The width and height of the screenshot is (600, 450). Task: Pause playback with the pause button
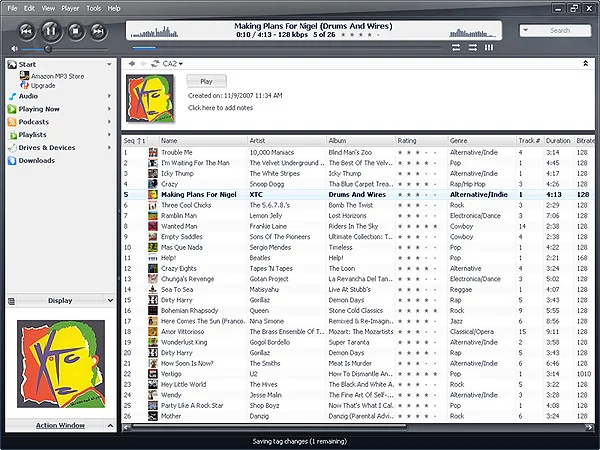click(x=50, y=30)
